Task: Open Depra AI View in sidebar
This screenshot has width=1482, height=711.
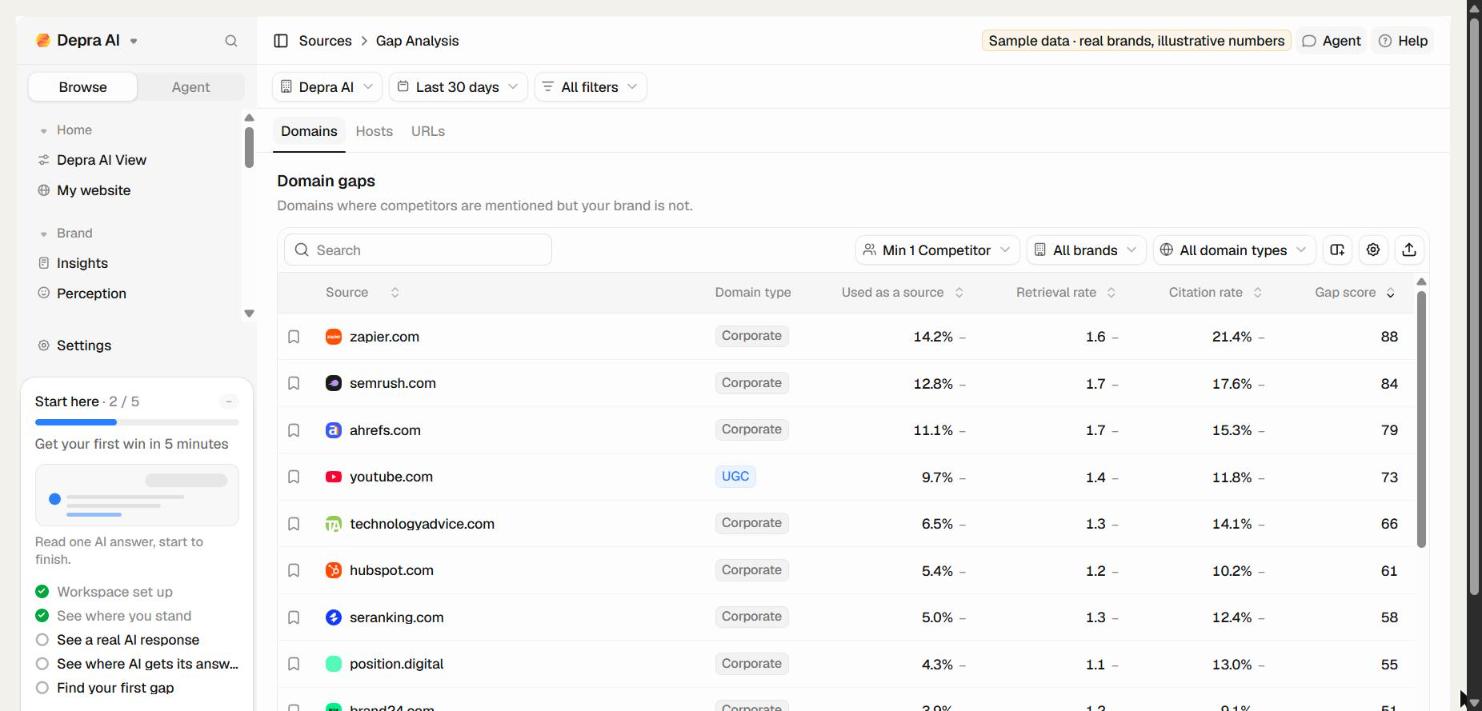Action: click(x=92, y=160)
